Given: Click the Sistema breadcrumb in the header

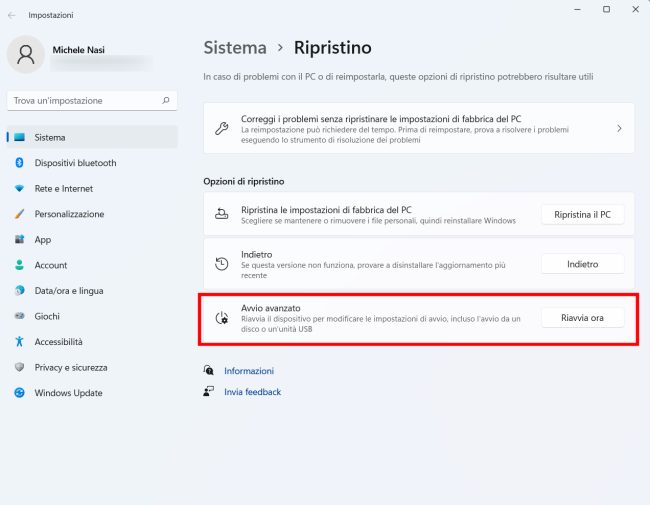Looking at the screenshot, I should pyautogui.click(x=235, y=48).
